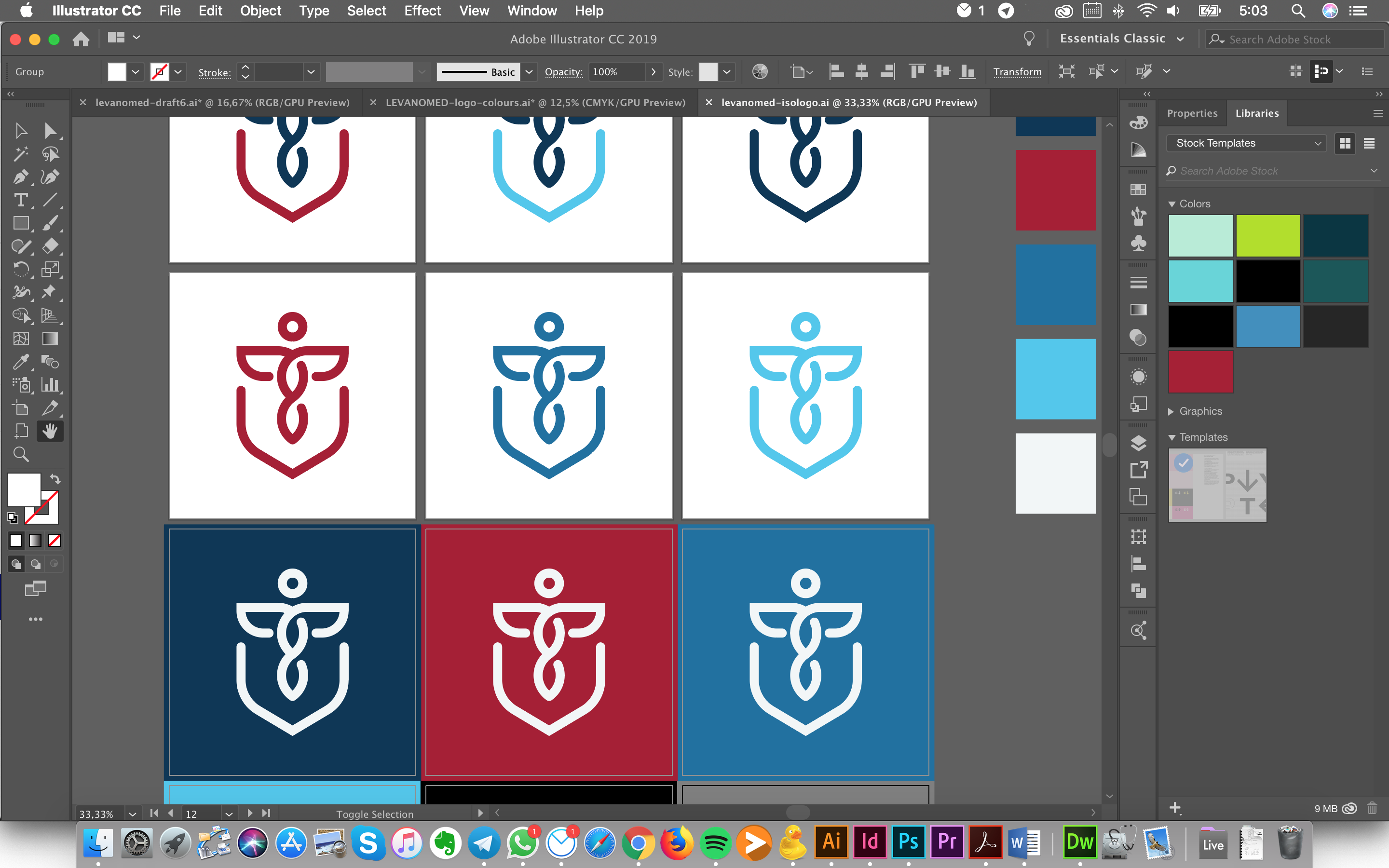This screenshot has height=868, width=1389.
Task: Select the Eyedropper tool
Action: (21, 362)
